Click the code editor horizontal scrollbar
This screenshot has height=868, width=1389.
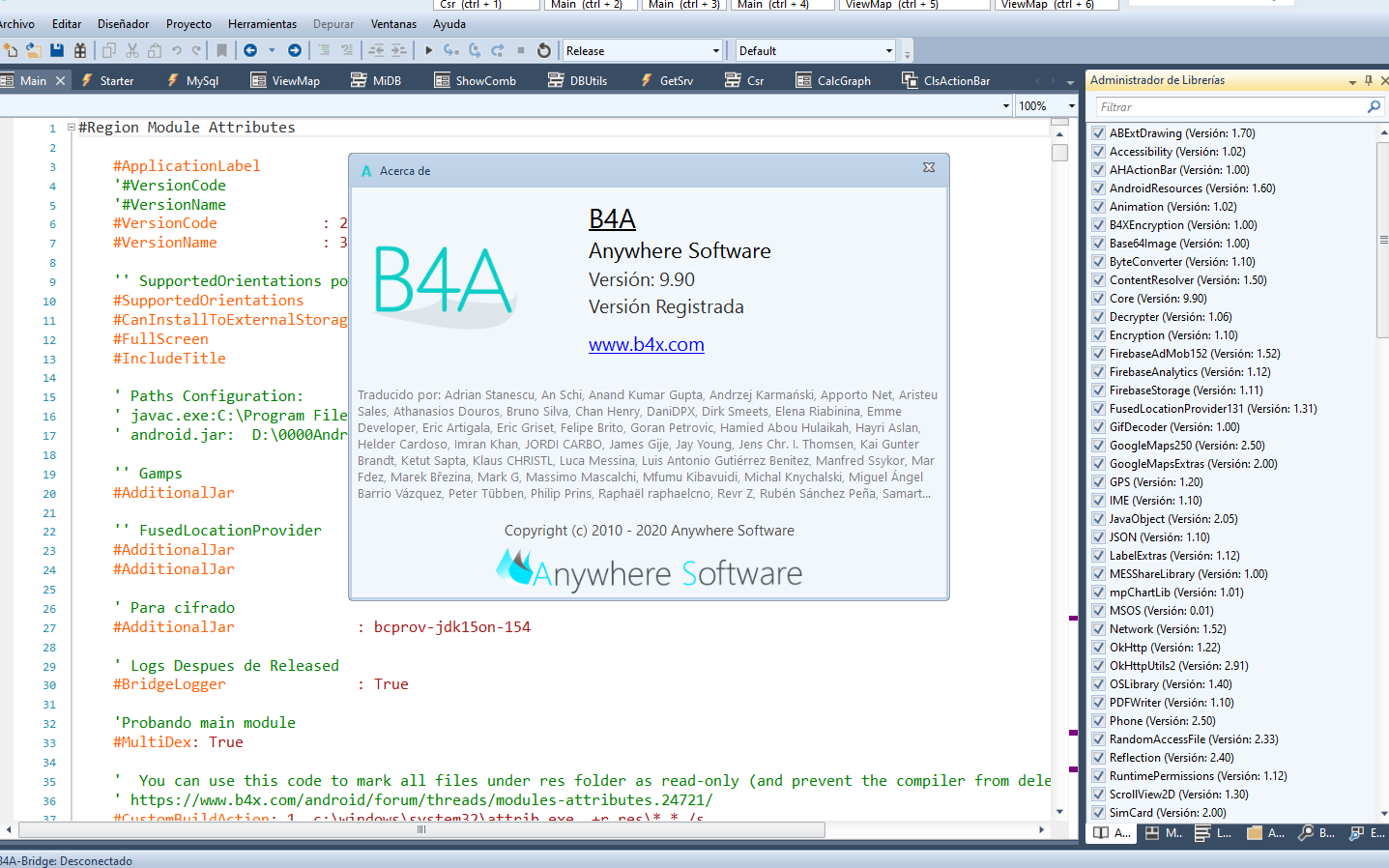[421, 829]
